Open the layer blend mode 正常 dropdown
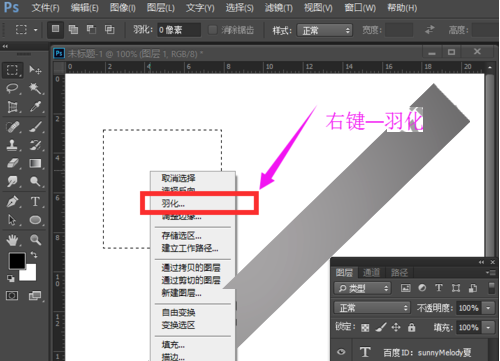The width and height of the screenshot is (500, 361). [372, 308]
